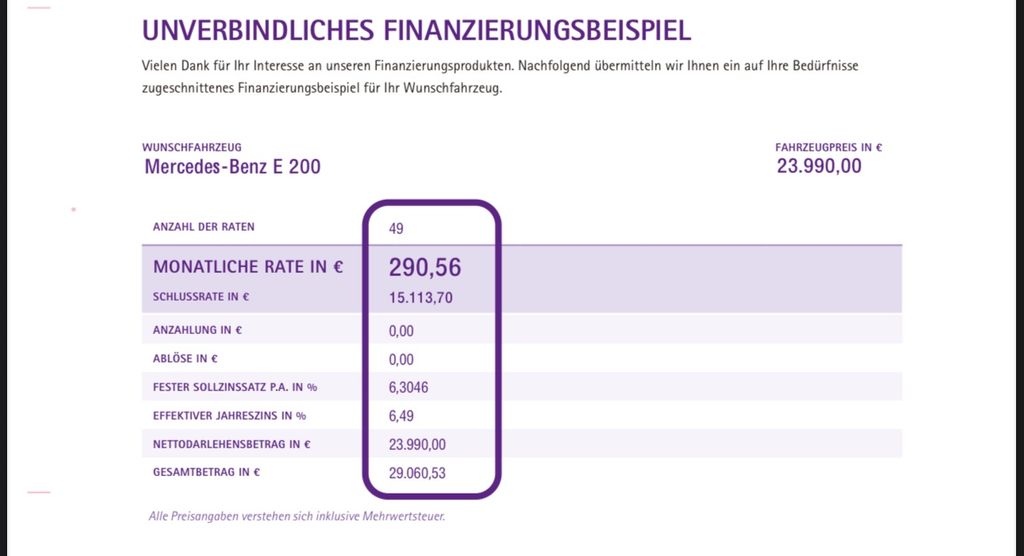Click the heading Unverbindliches Finanzierungsbeispiel
The width and height of the screenshot is (1024, 556).
click(416, 30)
